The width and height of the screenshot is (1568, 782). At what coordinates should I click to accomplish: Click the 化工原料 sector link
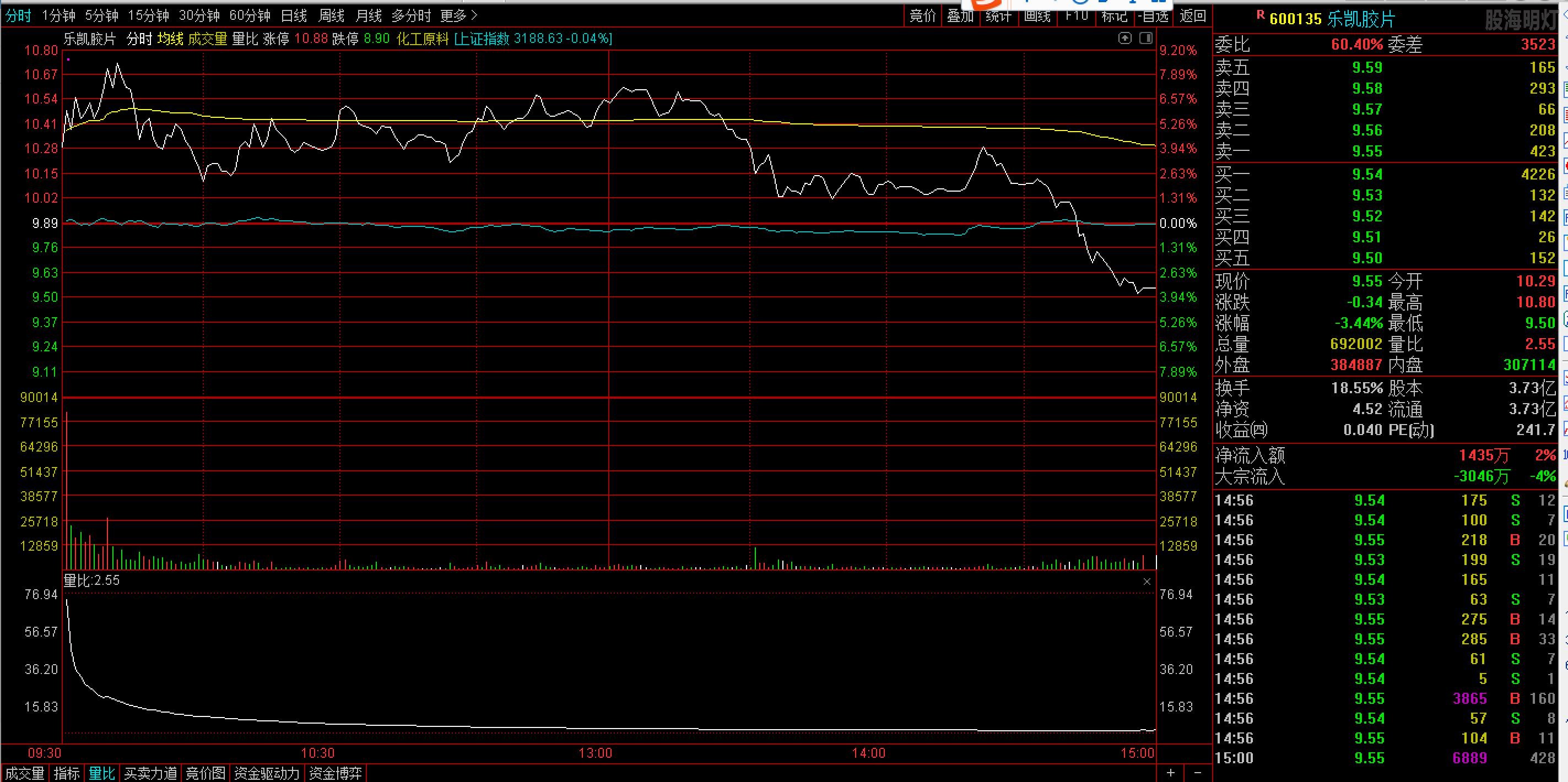[423, 39]
